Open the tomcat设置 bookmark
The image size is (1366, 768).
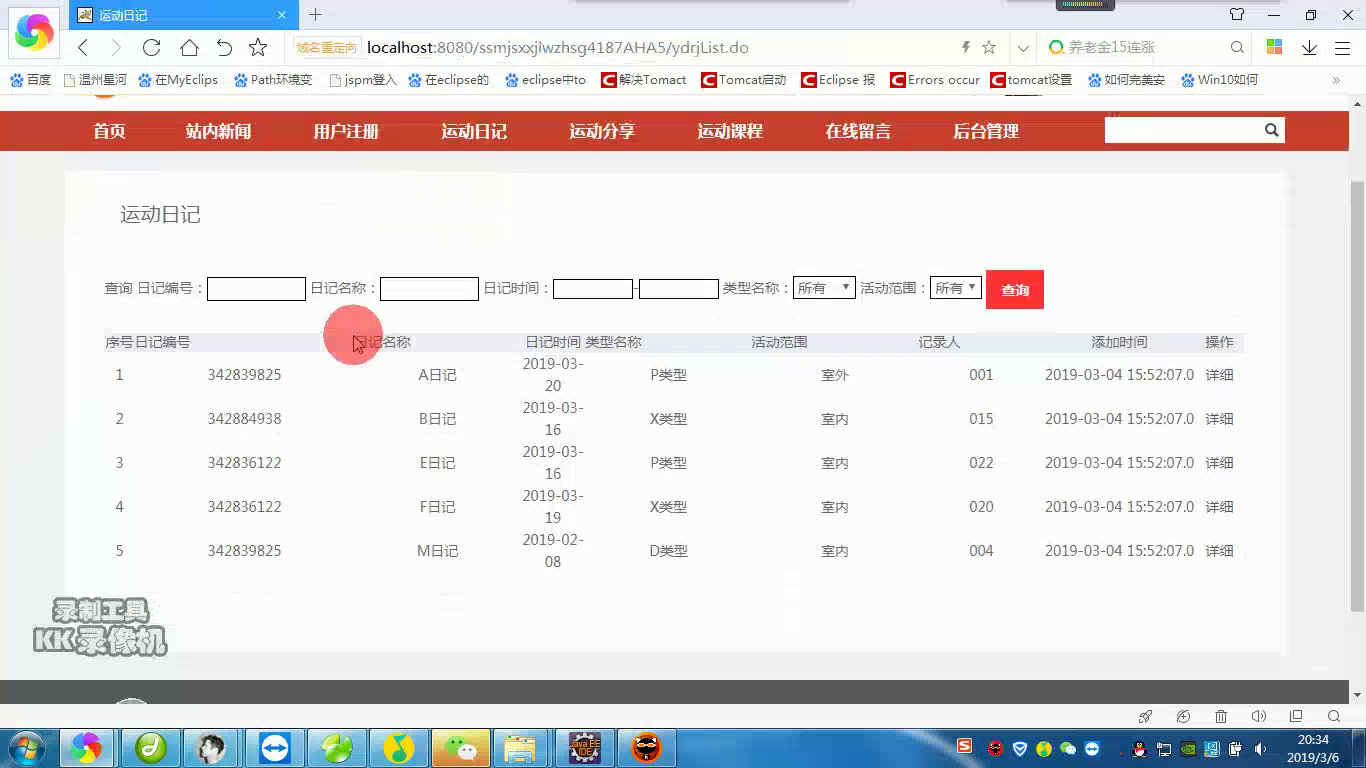pos(1031,80)
